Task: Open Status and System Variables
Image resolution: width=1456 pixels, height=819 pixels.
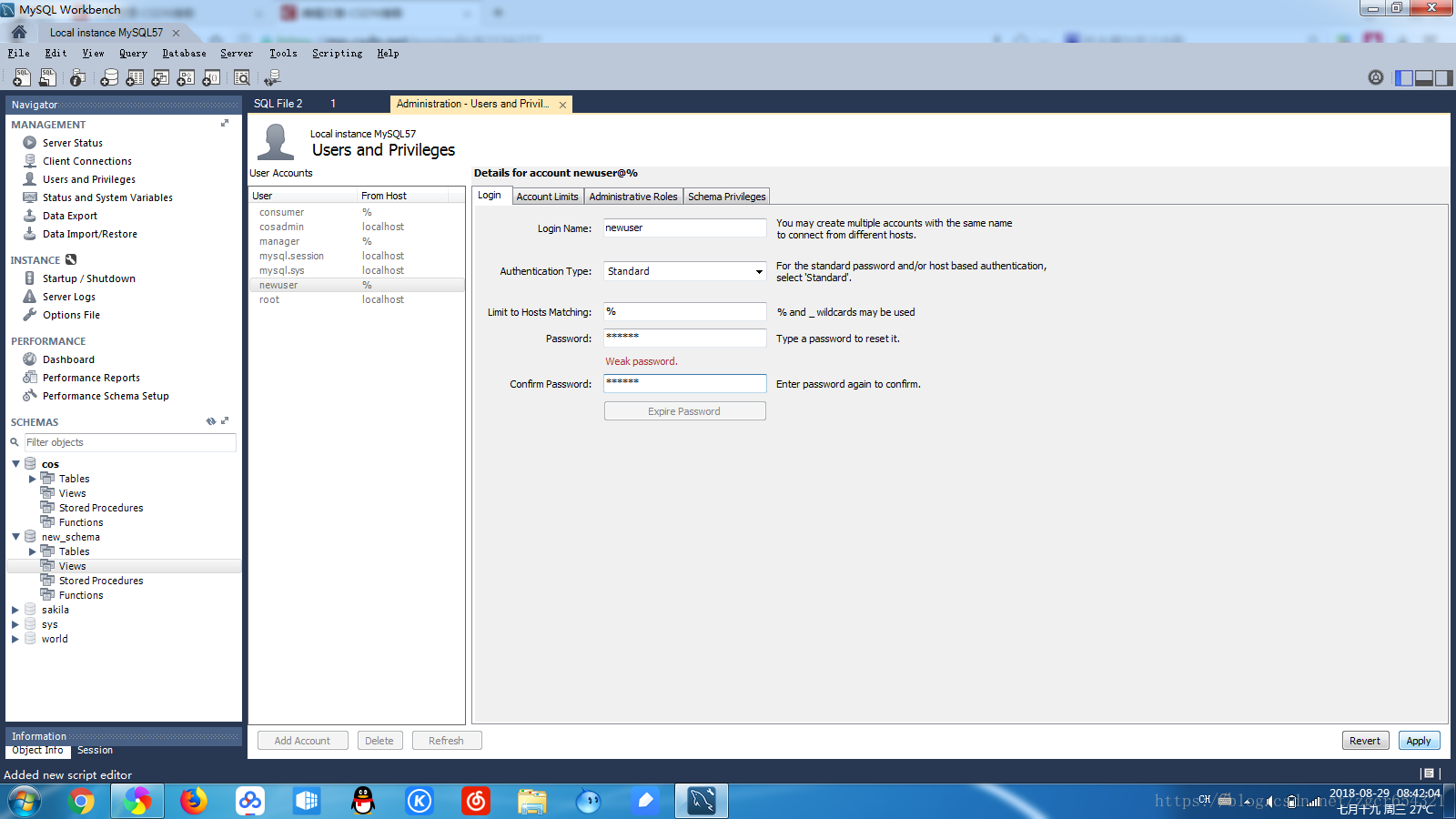Action: 107,197
